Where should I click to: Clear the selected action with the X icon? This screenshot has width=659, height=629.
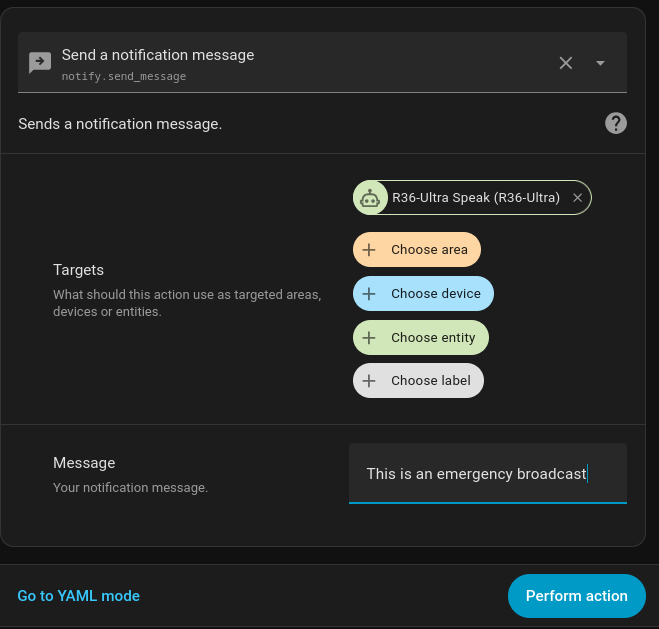tap(566, 63)
